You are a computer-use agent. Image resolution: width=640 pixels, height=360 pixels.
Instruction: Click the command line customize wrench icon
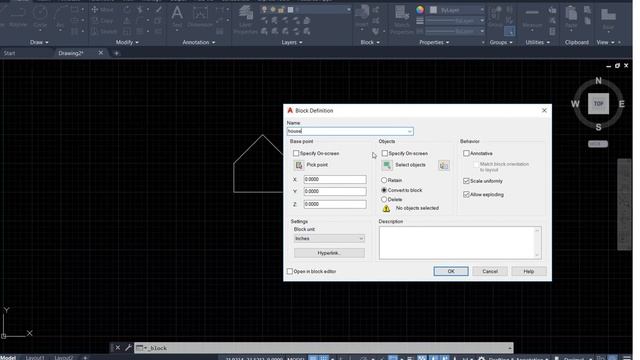click(x=128, y=348)
